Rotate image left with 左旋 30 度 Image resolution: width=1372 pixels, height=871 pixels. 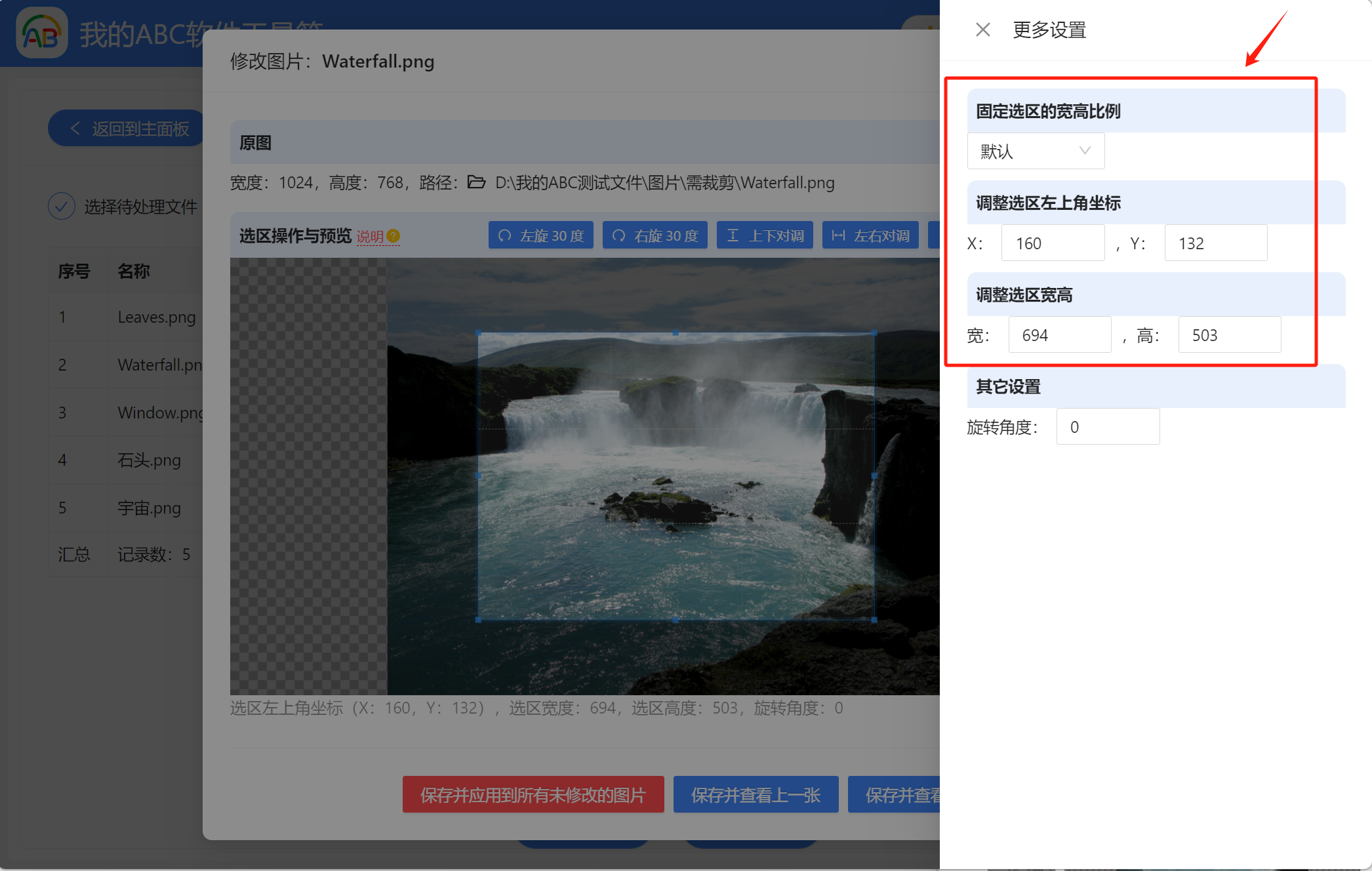click(x=541, y=235)
